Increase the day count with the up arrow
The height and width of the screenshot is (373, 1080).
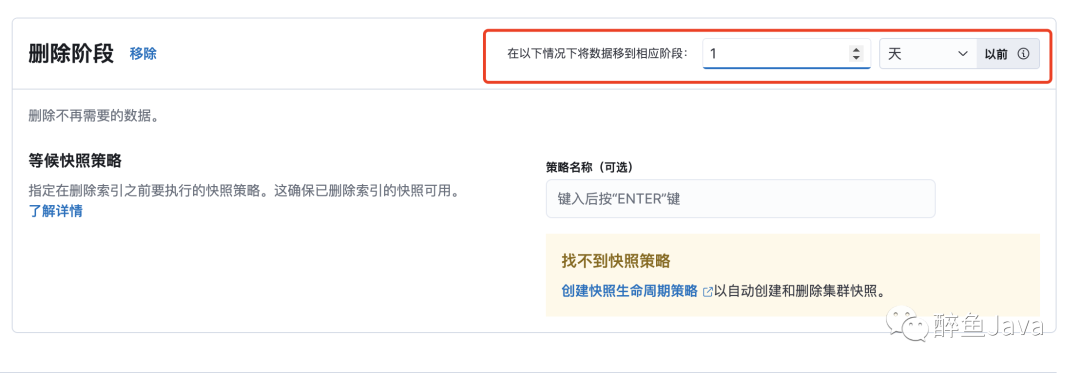click(x=855, y=50)
